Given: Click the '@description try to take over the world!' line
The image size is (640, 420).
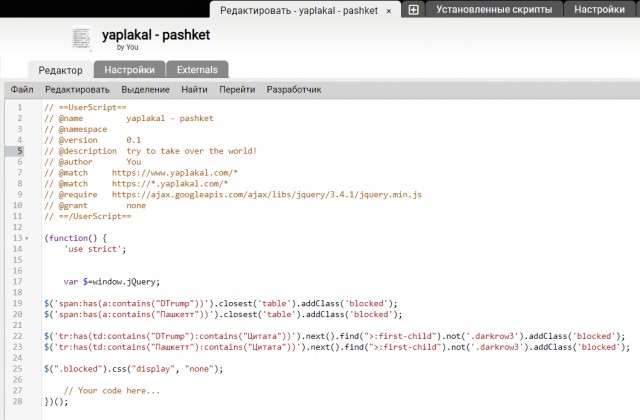Looking at the screenshot, I should 151,151.
